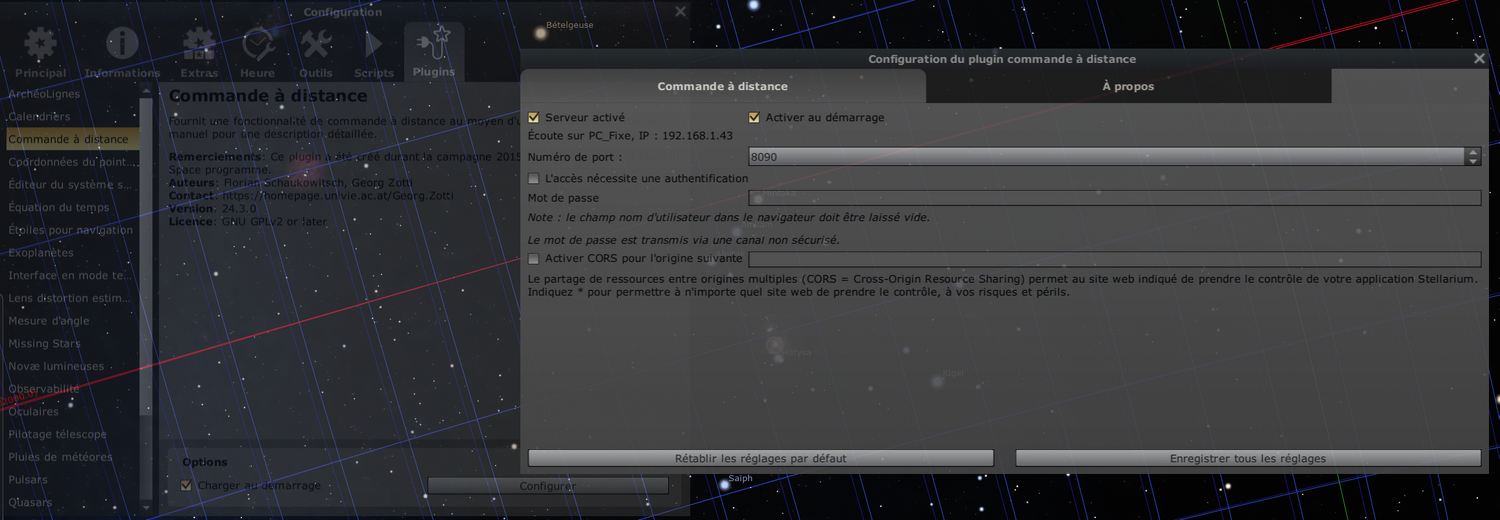Decrease the port number with down arrow
1500x520 pixels.
(x=1473, y=161)
